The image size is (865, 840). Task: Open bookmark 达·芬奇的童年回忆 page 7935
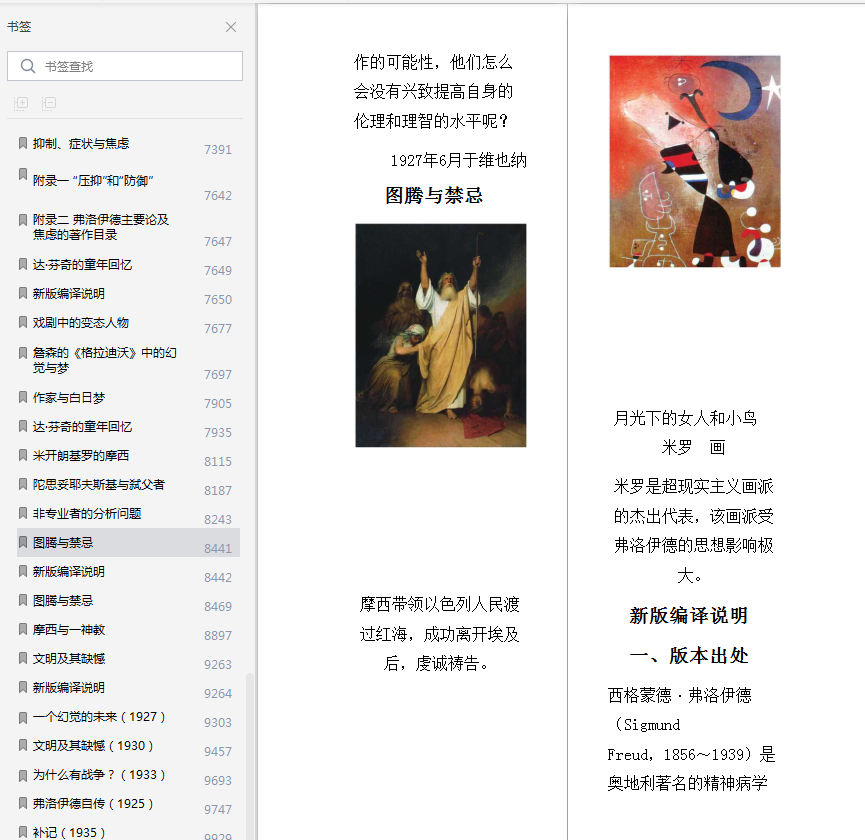coord(82,427)
